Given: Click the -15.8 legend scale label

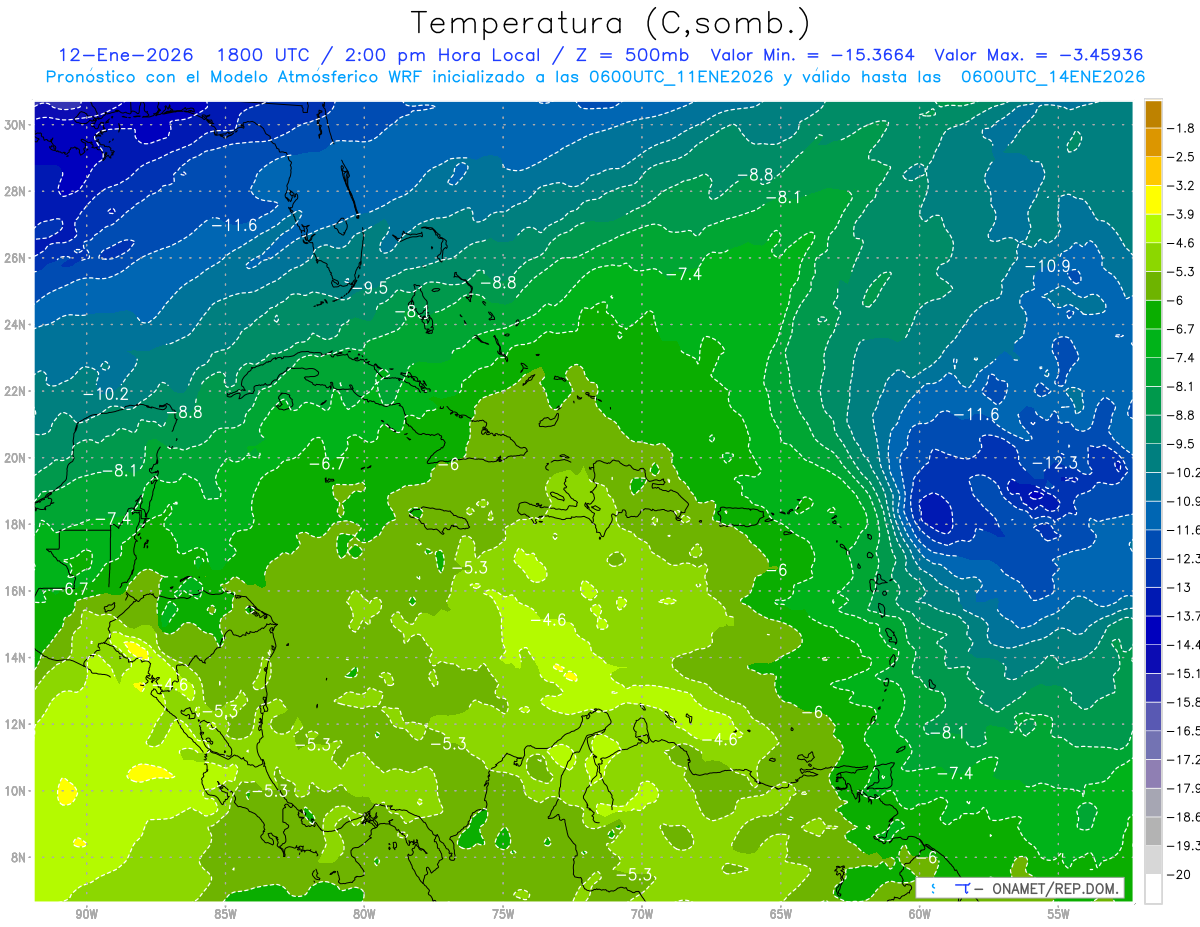Looking at the screenshot, I should point(1183,702).
